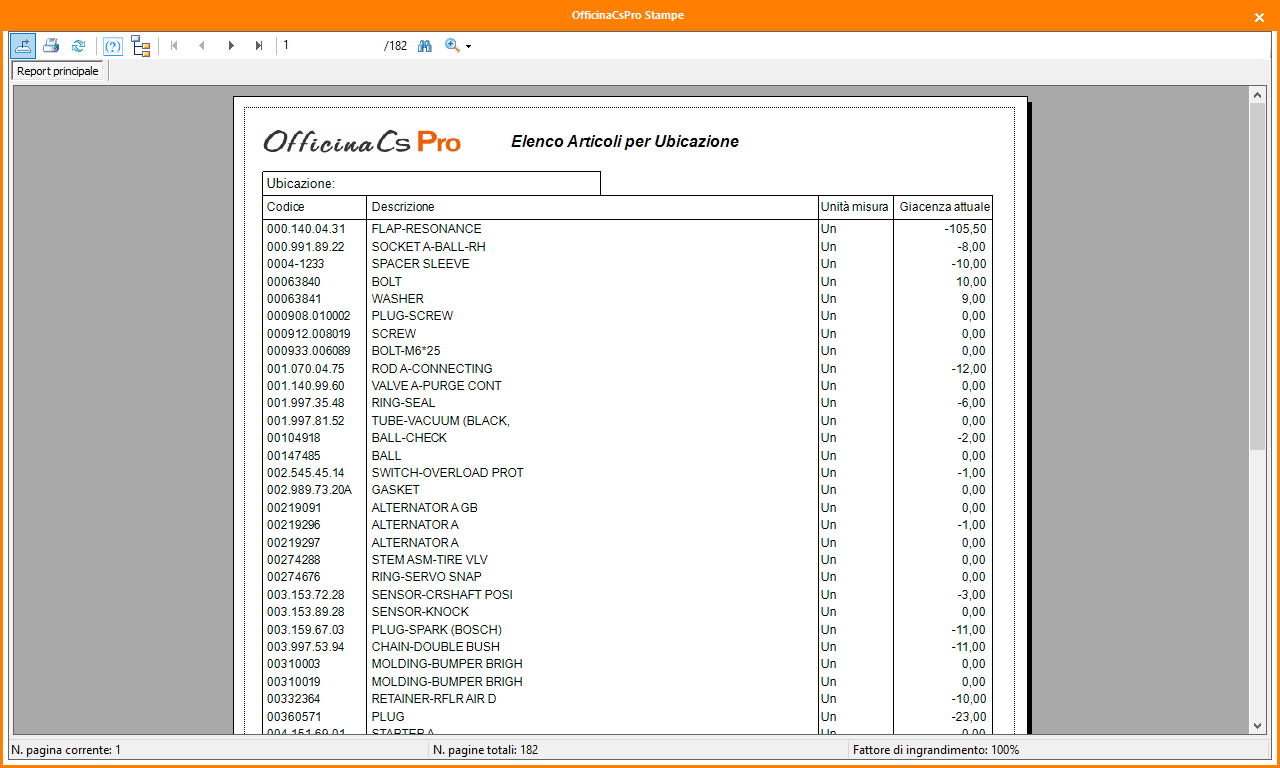Click code 00310019
1280x768 pixels.
pyautogui.click(x=294, y=682)
